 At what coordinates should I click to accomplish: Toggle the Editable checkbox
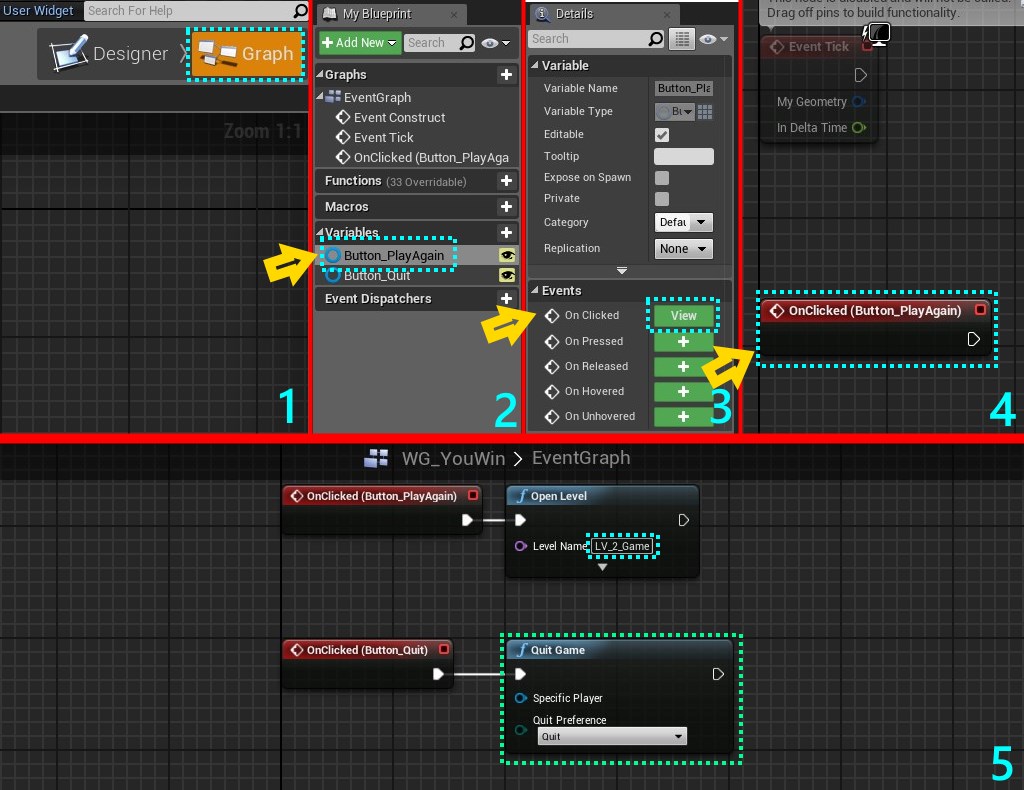(662, 134)
